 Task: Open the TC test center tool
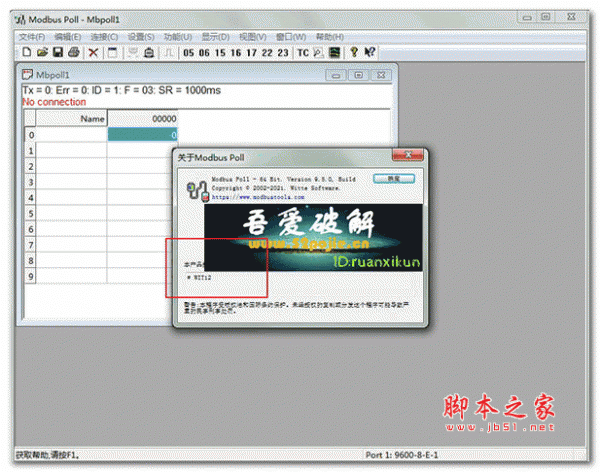tap(303, 53)
